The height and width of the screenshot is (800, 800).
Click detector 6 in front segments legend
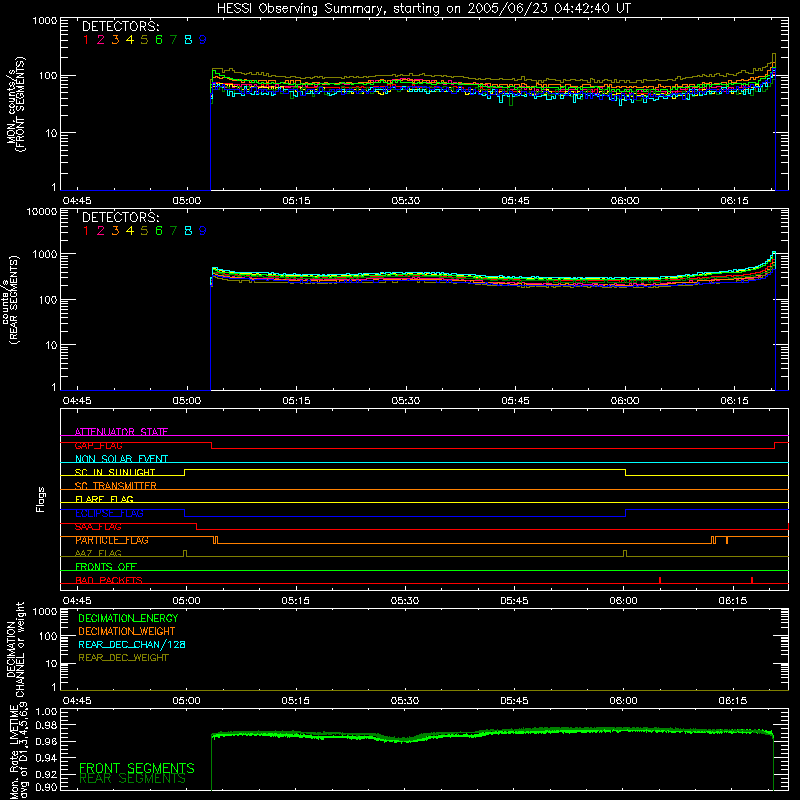click(159, 40)
